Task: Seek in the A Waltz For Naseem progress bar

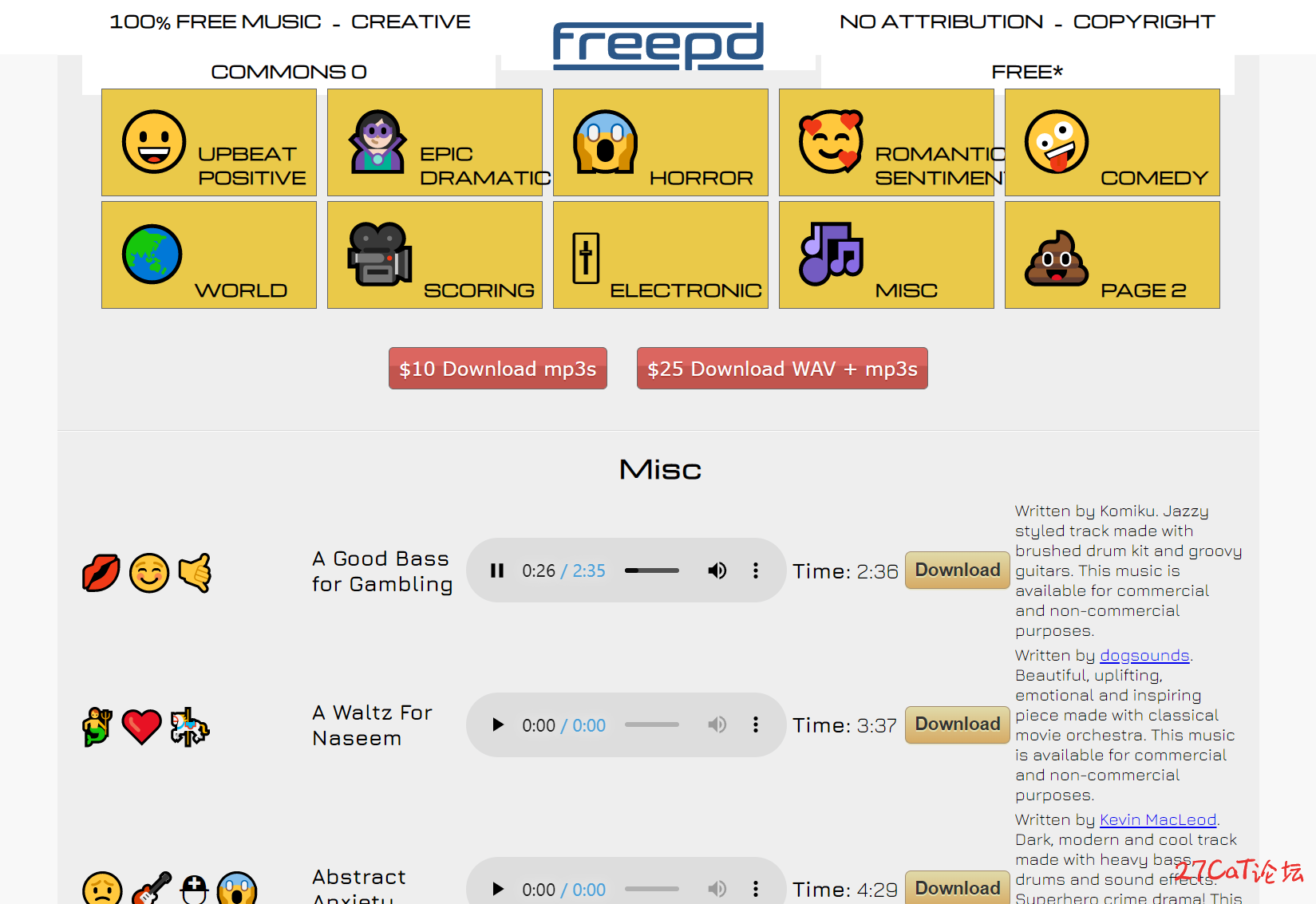Action: tap(652, 724)
